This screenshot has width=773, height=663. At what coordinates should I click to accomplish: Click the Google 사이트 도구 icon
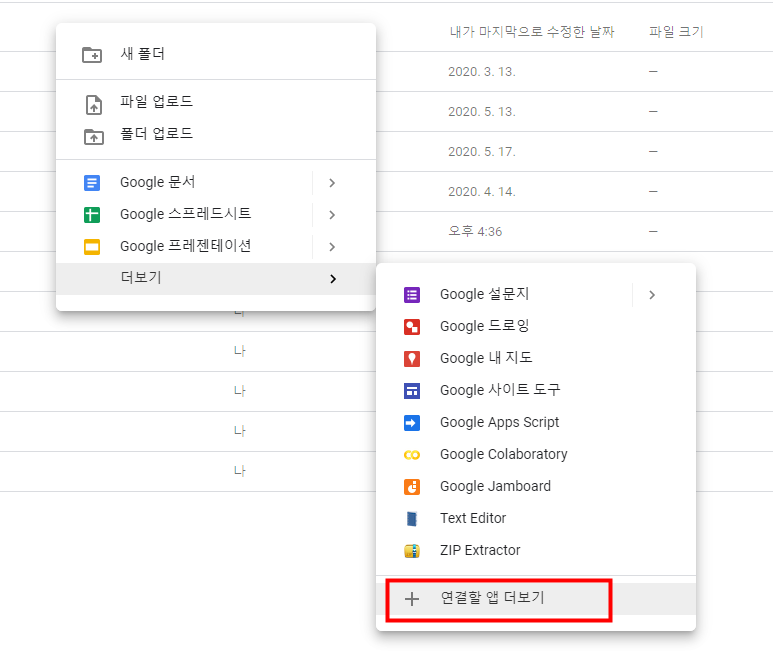tap(412, 391)
